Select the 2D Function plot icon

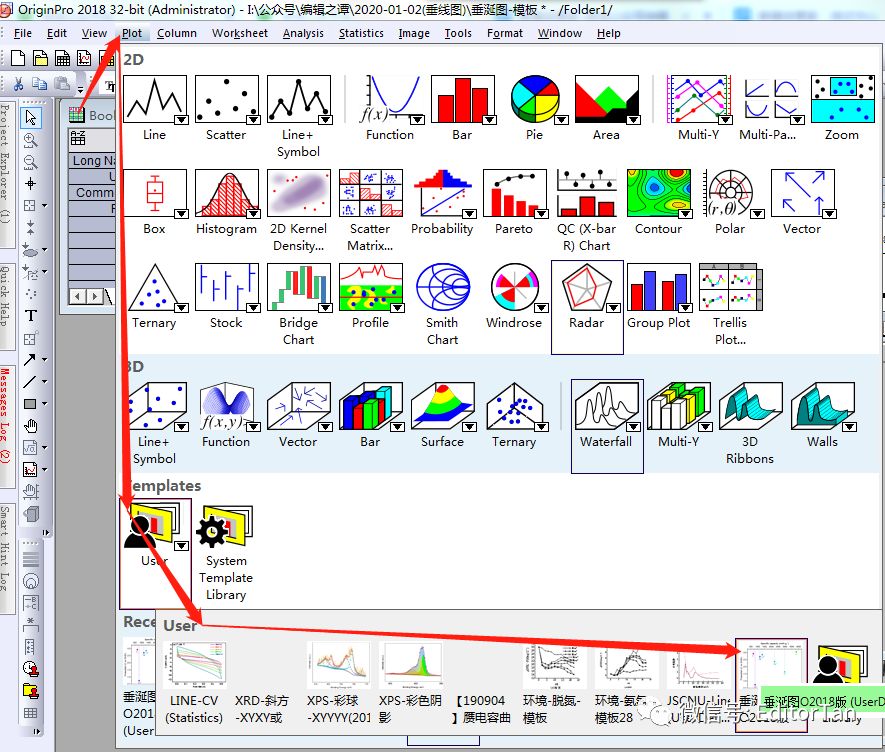[x=391, y=99]
